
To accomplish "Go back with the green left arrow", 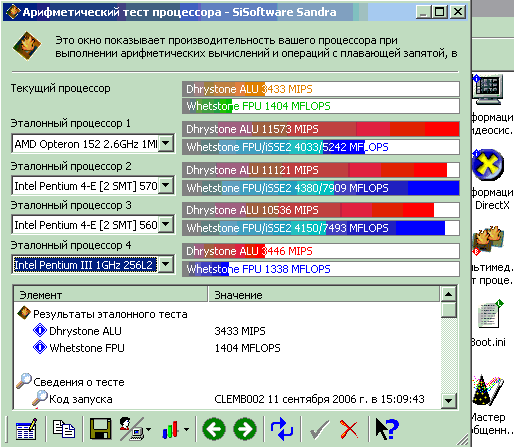I will pyautogui.click(x=214, y=429).
